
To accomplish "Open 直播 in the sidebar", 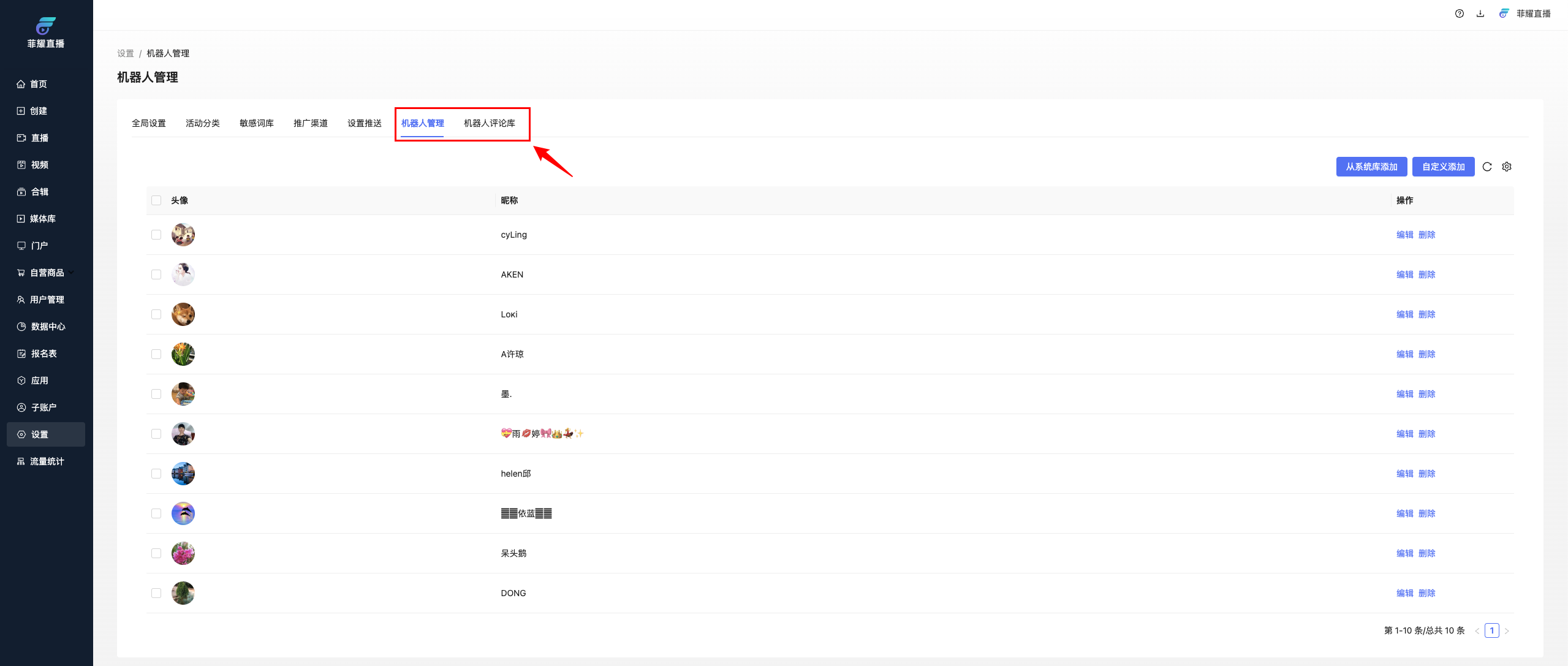I will pyautogui.click(x=39, y=138).
